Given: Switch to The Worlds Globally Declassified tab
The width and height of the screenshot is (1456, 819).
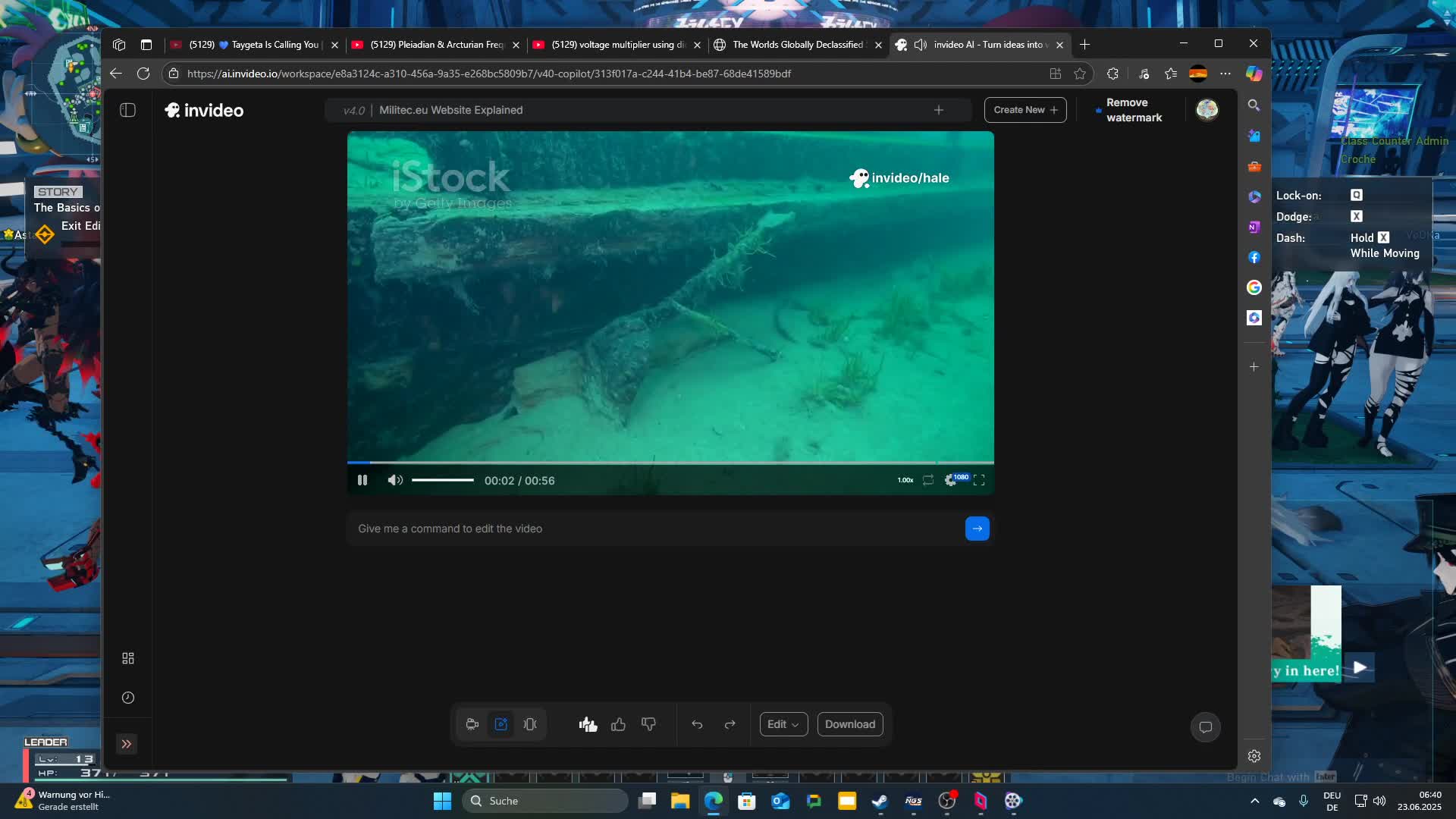Looking at the screenshot, I should (x=796, y=45).
